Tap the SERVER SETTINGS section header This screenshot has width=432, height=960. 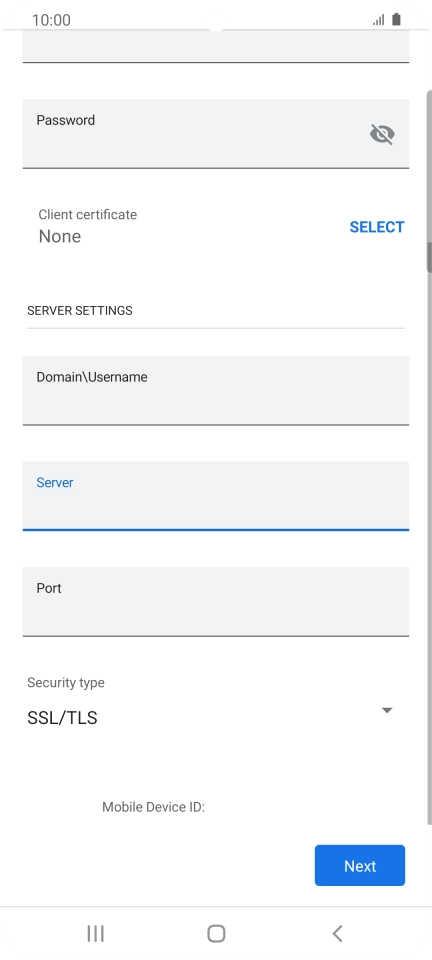[80, 310]
